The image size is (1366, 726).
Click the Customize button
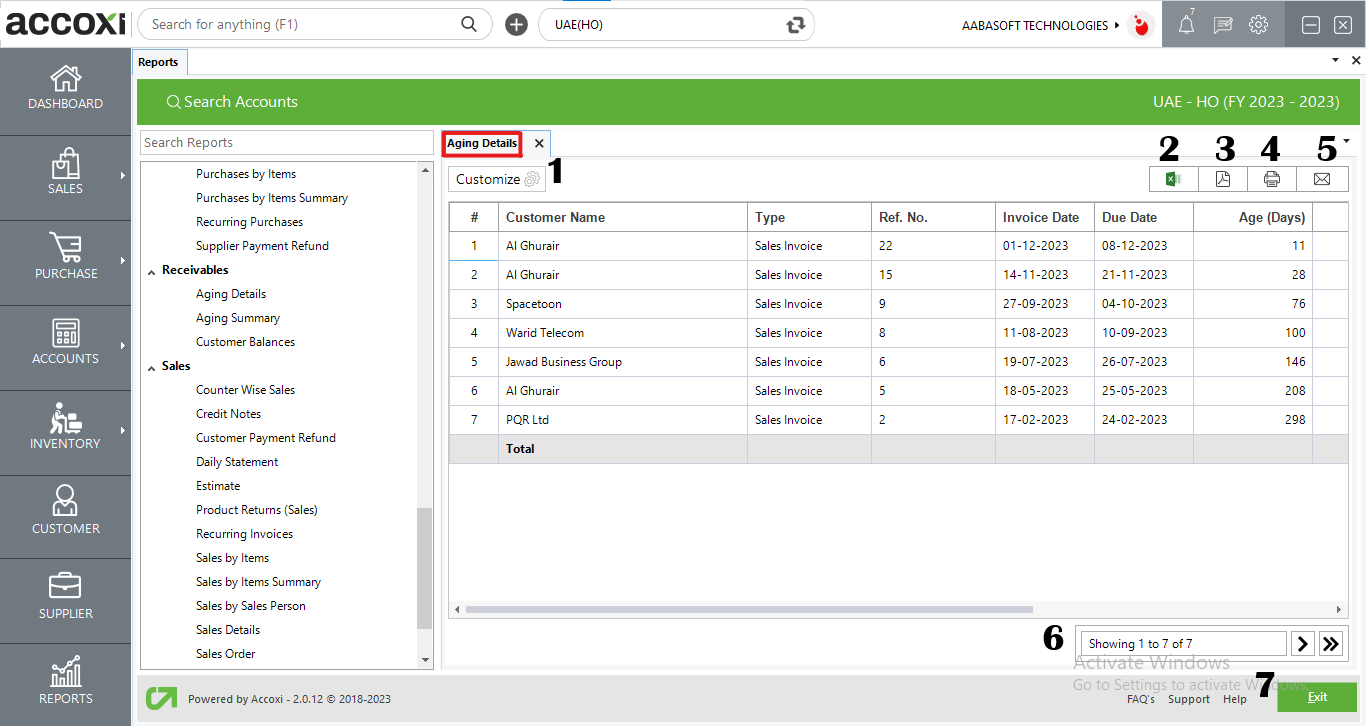tap(497, 179)
